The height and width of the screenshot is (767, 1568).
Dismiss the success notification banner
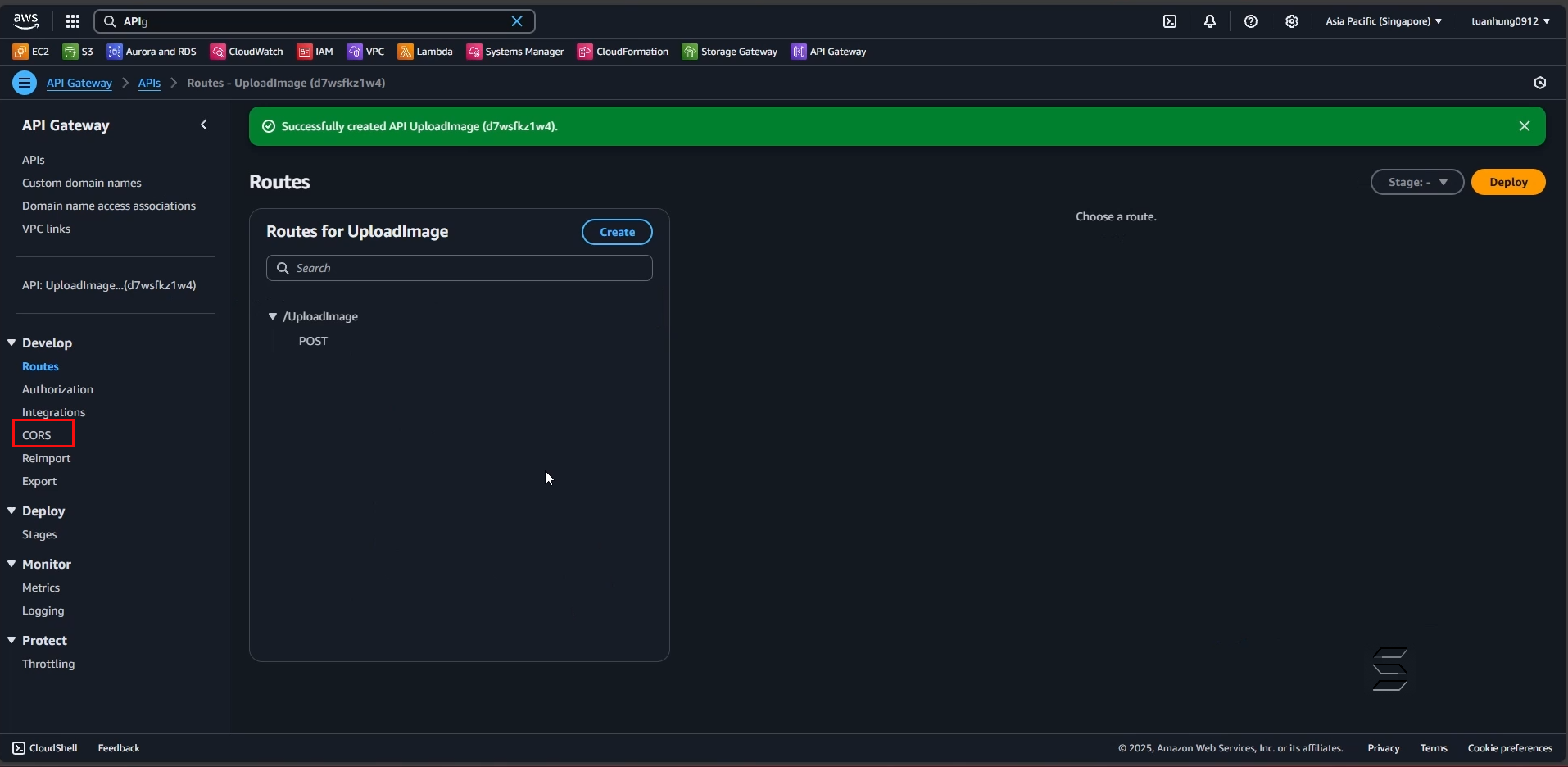tap(1525, 126)
